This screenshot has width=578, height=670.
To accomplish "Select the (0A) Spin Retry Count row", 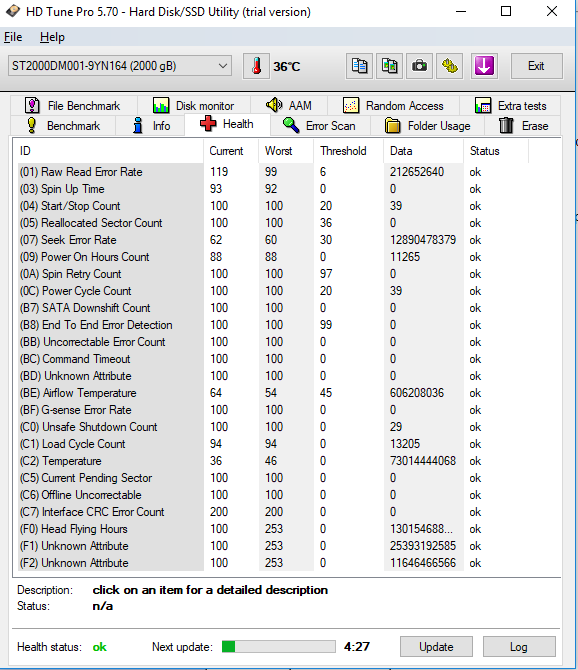I will click(273, 274).
